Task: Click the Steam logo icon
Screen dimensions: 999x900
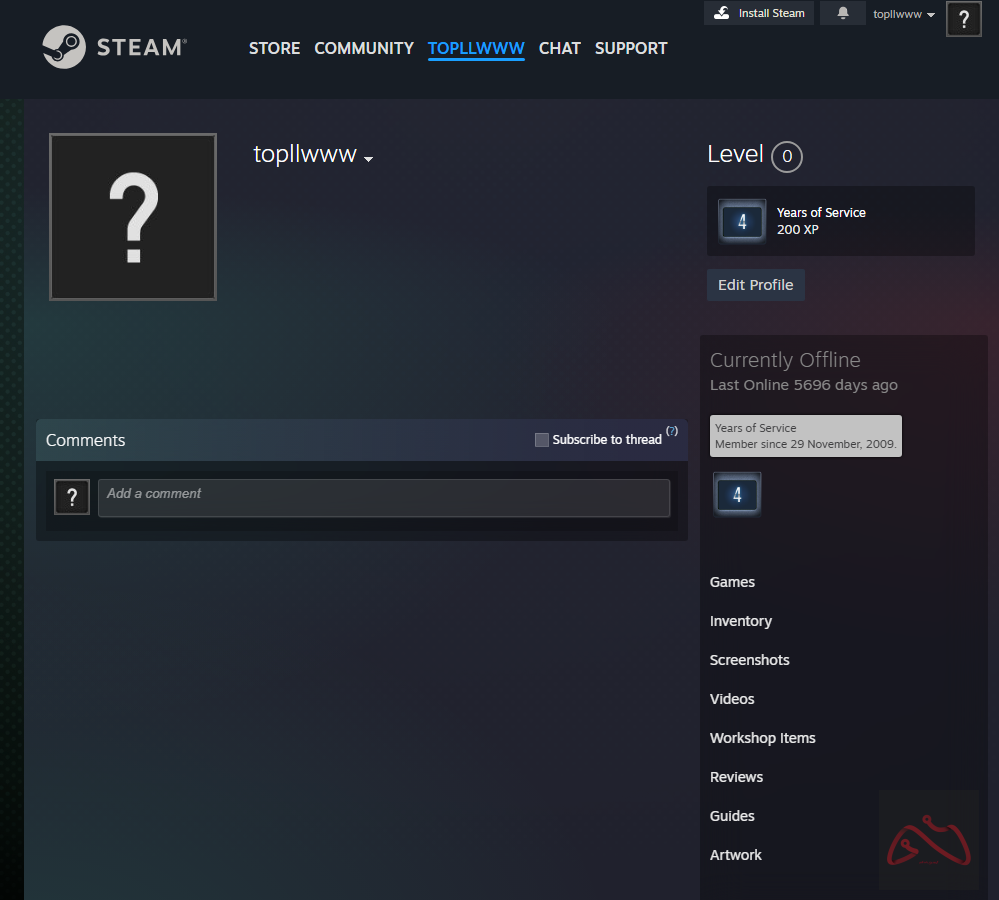Action: (64, 47)
